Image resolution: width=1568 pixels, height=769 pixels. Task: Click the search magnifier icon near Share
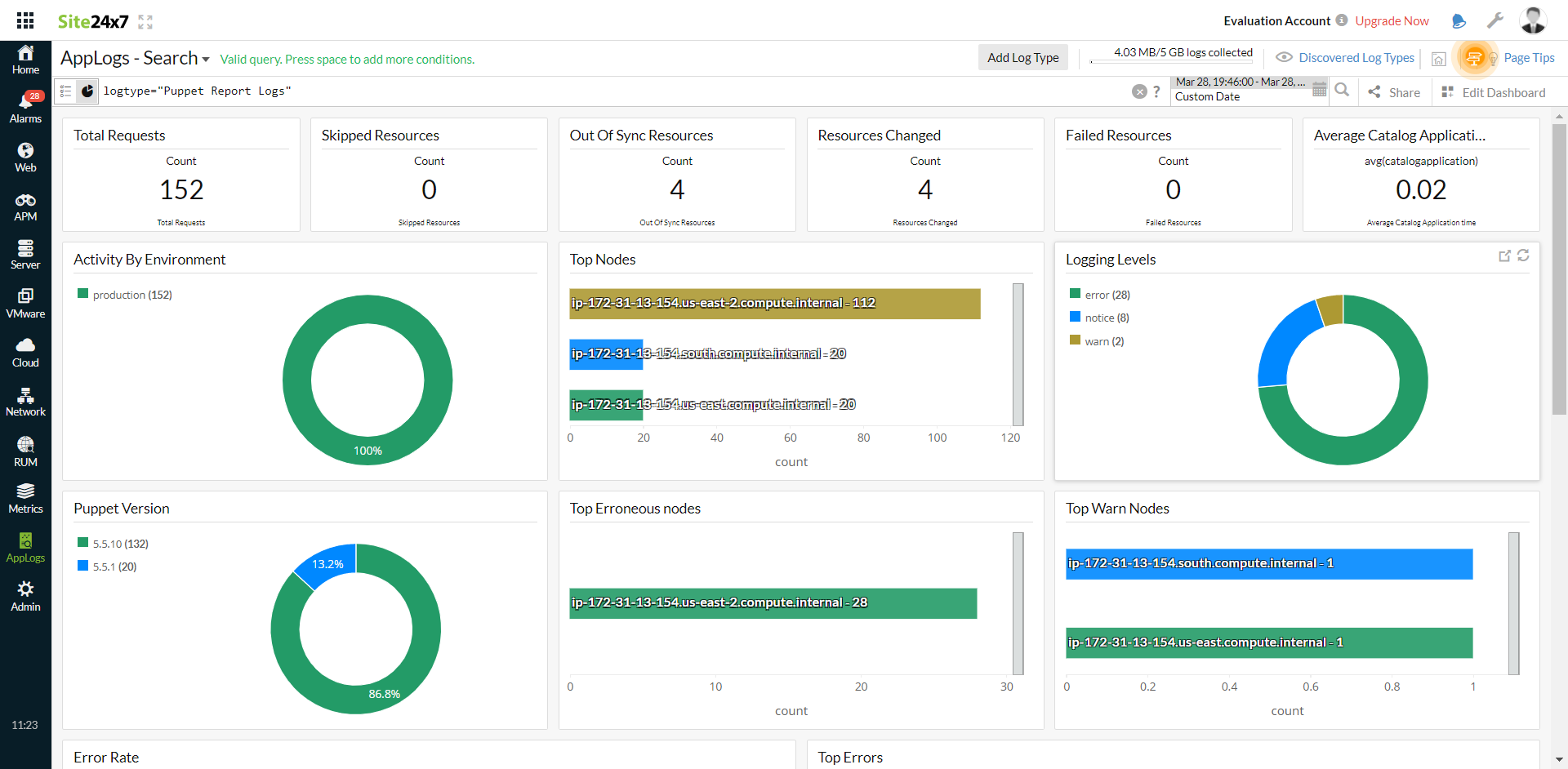coord(1342,91)
